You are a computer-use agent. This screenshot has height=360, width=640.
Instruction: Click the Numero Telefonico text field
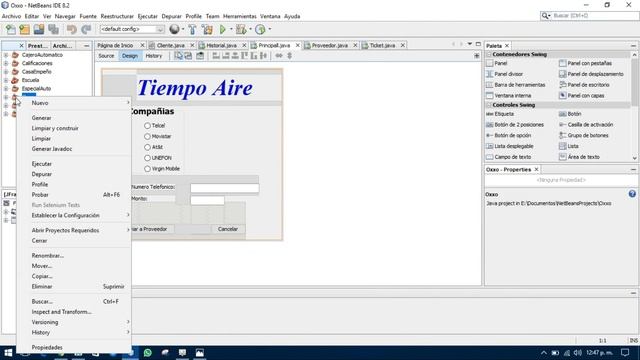pos(224,188)
